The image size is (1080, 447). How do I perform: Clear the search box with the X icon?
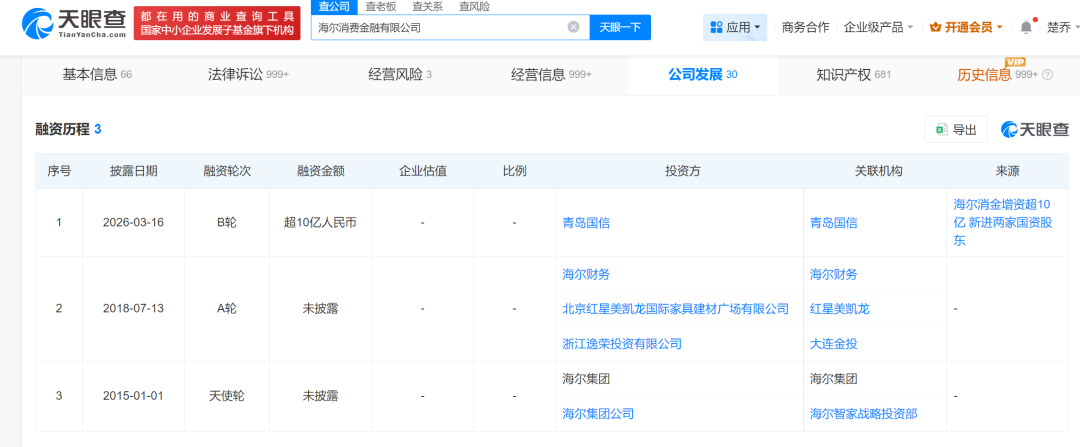573,28
